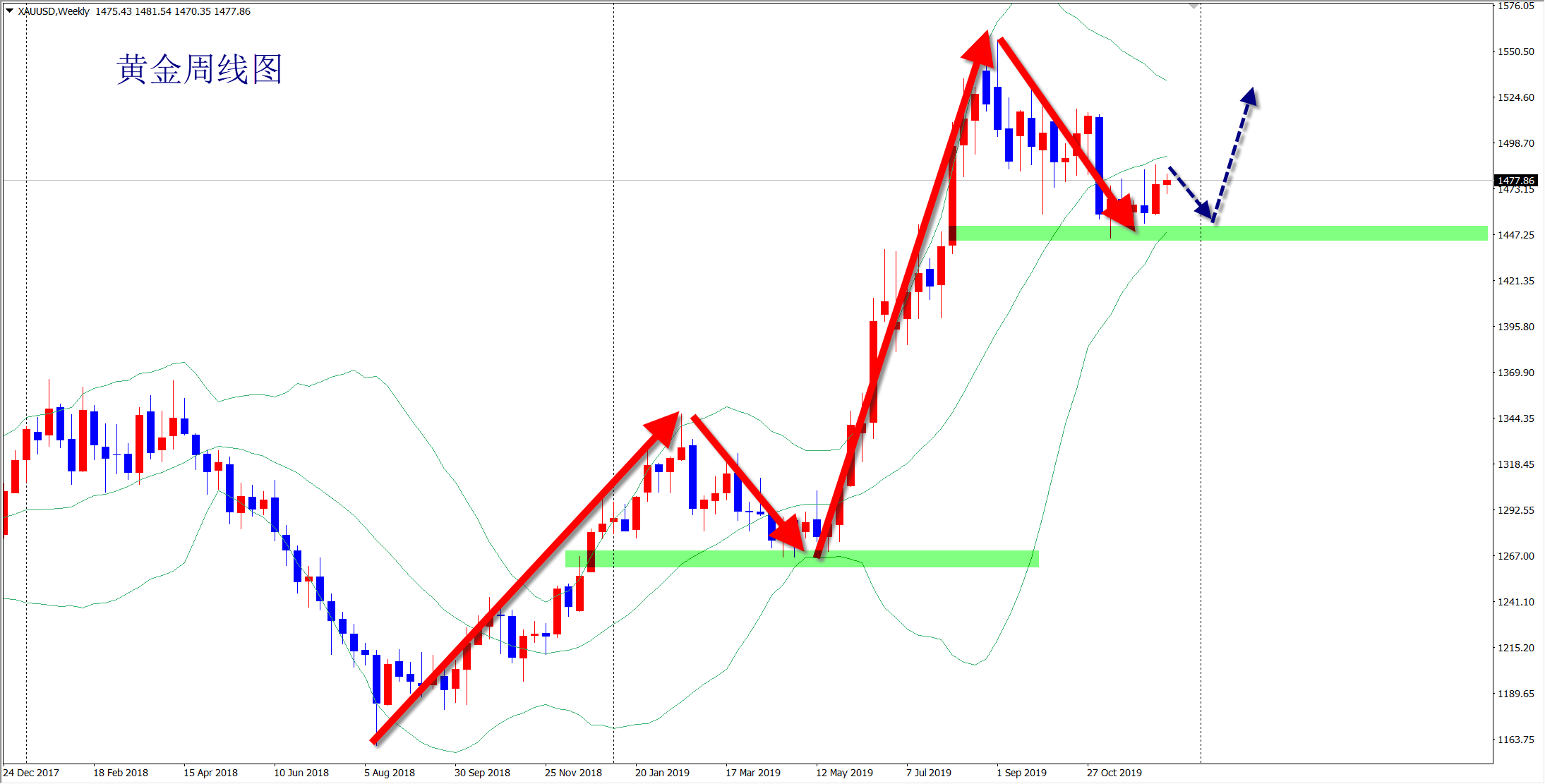Click the 24 Dec 2017 date label
Image resolution: width=1545 pixels, height=784 pixels.
coord(31,773)
